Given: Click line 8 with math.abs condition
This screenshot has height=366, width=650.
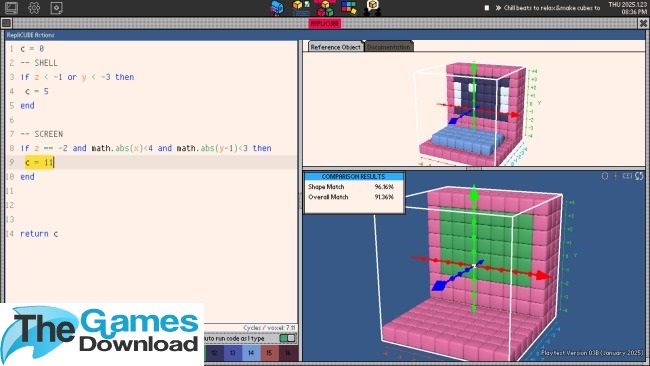Looking at the screenshot, I should coord(146,148).
